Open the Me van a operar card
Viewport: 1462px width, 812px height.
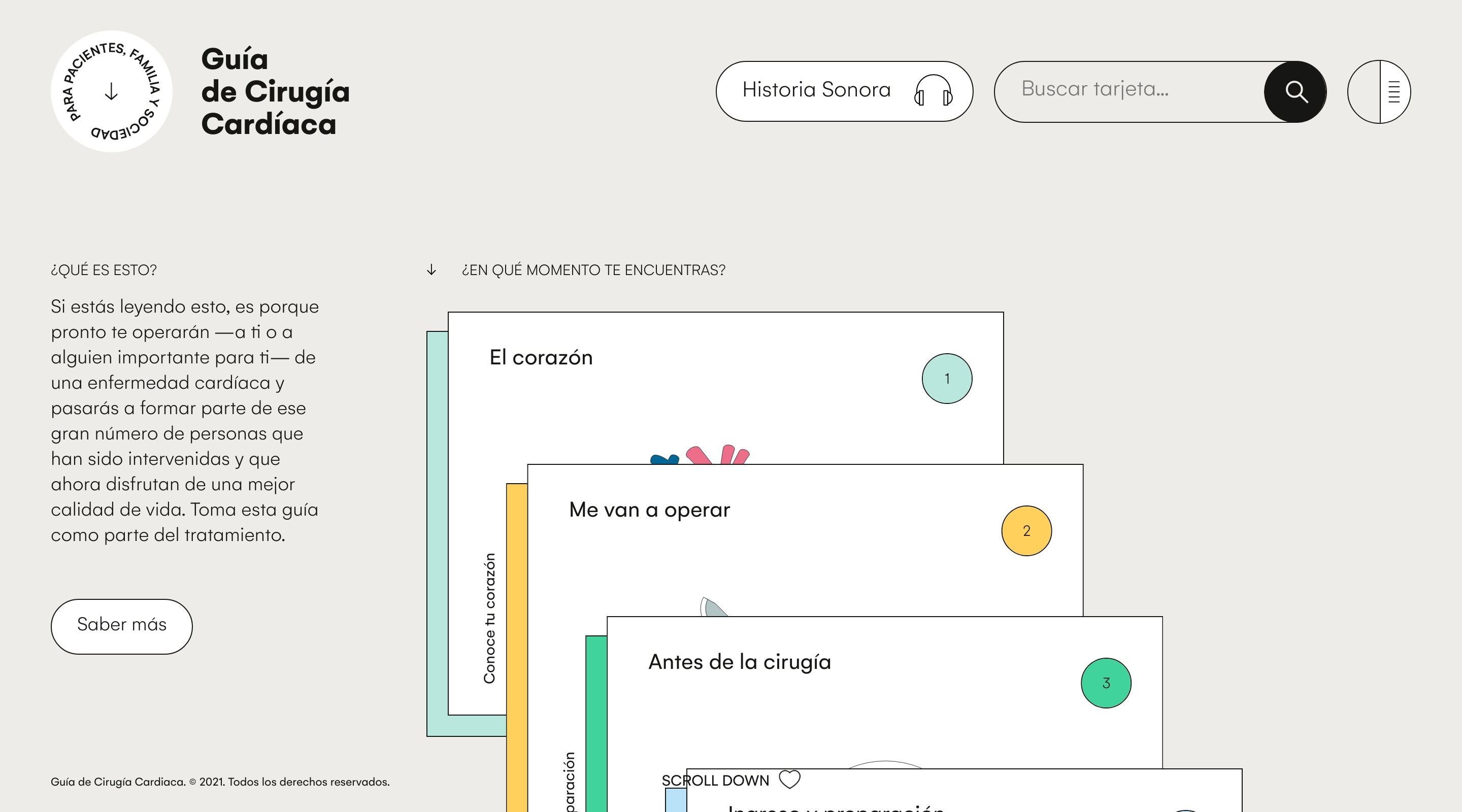pyautogui.click(x=649, y=510)
